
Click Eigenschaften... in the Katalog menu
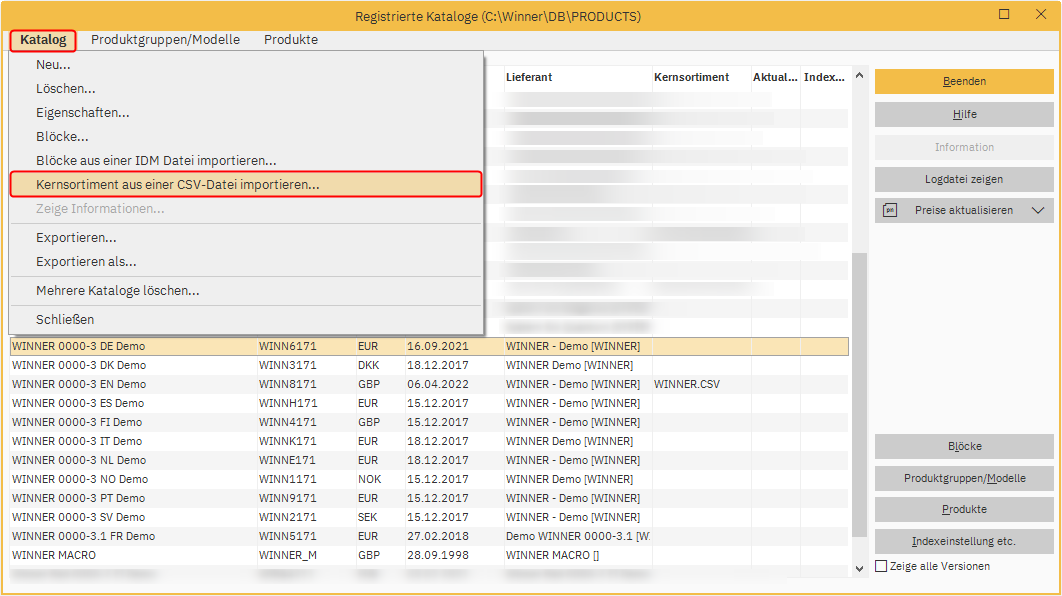[82, 113]
